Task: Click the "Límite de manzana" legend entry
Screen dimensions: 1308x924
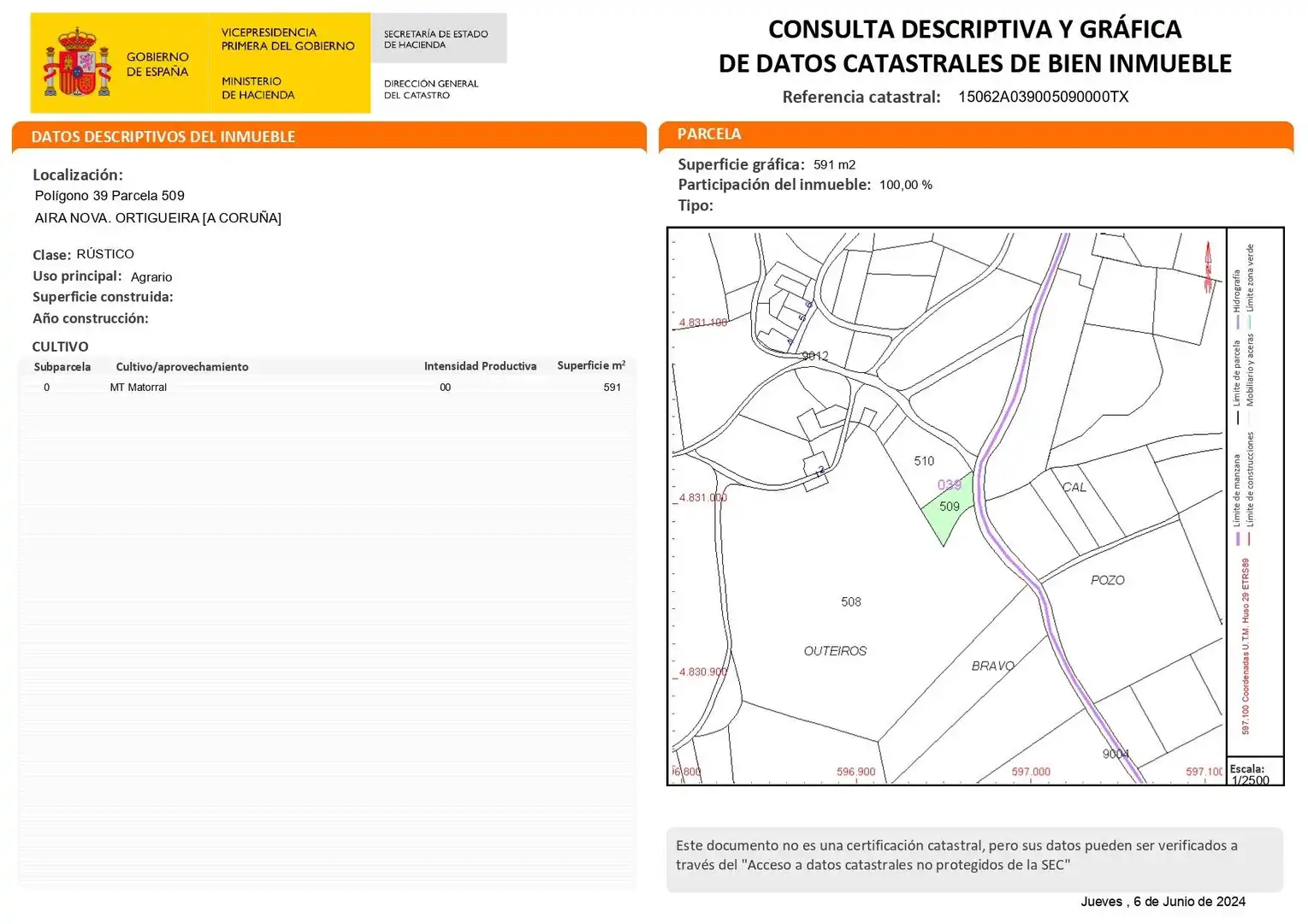Action: pos(1237,500)
